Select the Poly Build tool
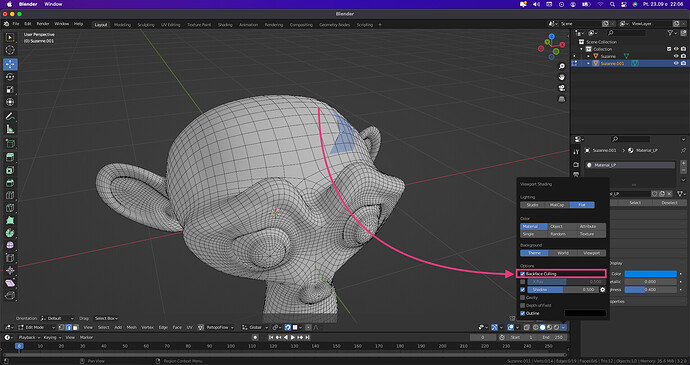This screenshot has width=690, height=365. tap(10, 220)
